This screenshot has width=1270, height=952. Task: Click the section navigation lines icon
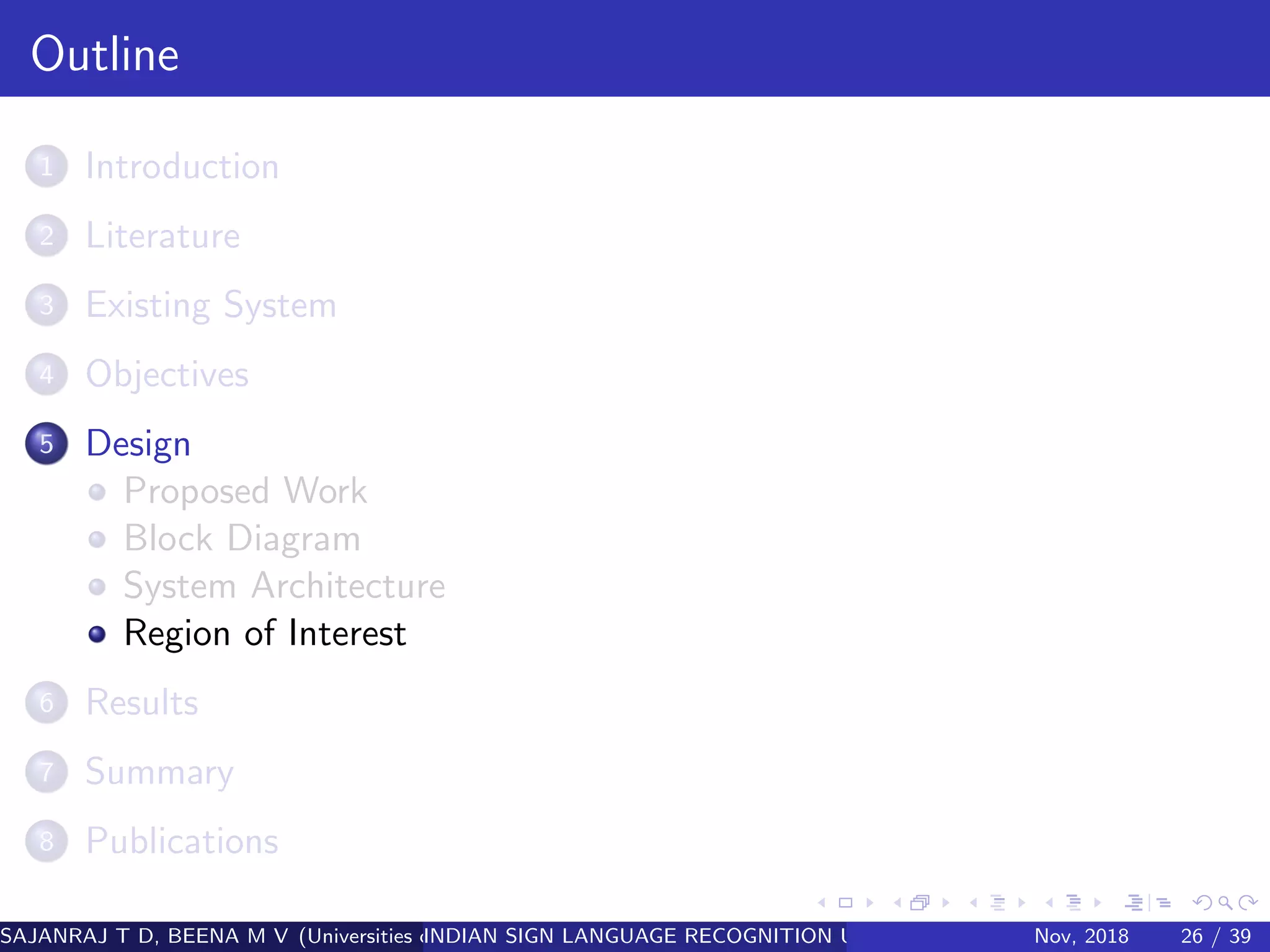click(1073, 903)
